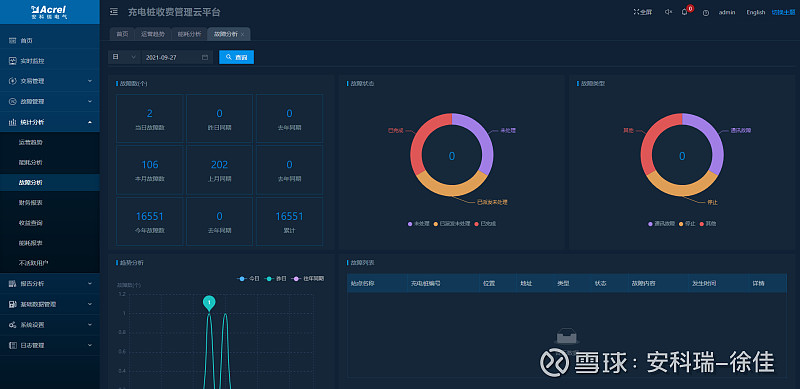Click the 106 本月故障数 stat card

(149, 170)
